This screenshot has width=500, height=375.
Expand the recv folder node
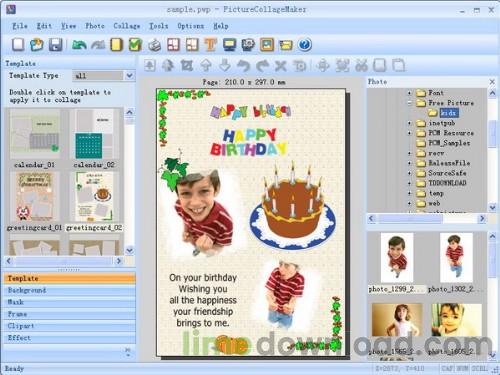click(409, 153)
